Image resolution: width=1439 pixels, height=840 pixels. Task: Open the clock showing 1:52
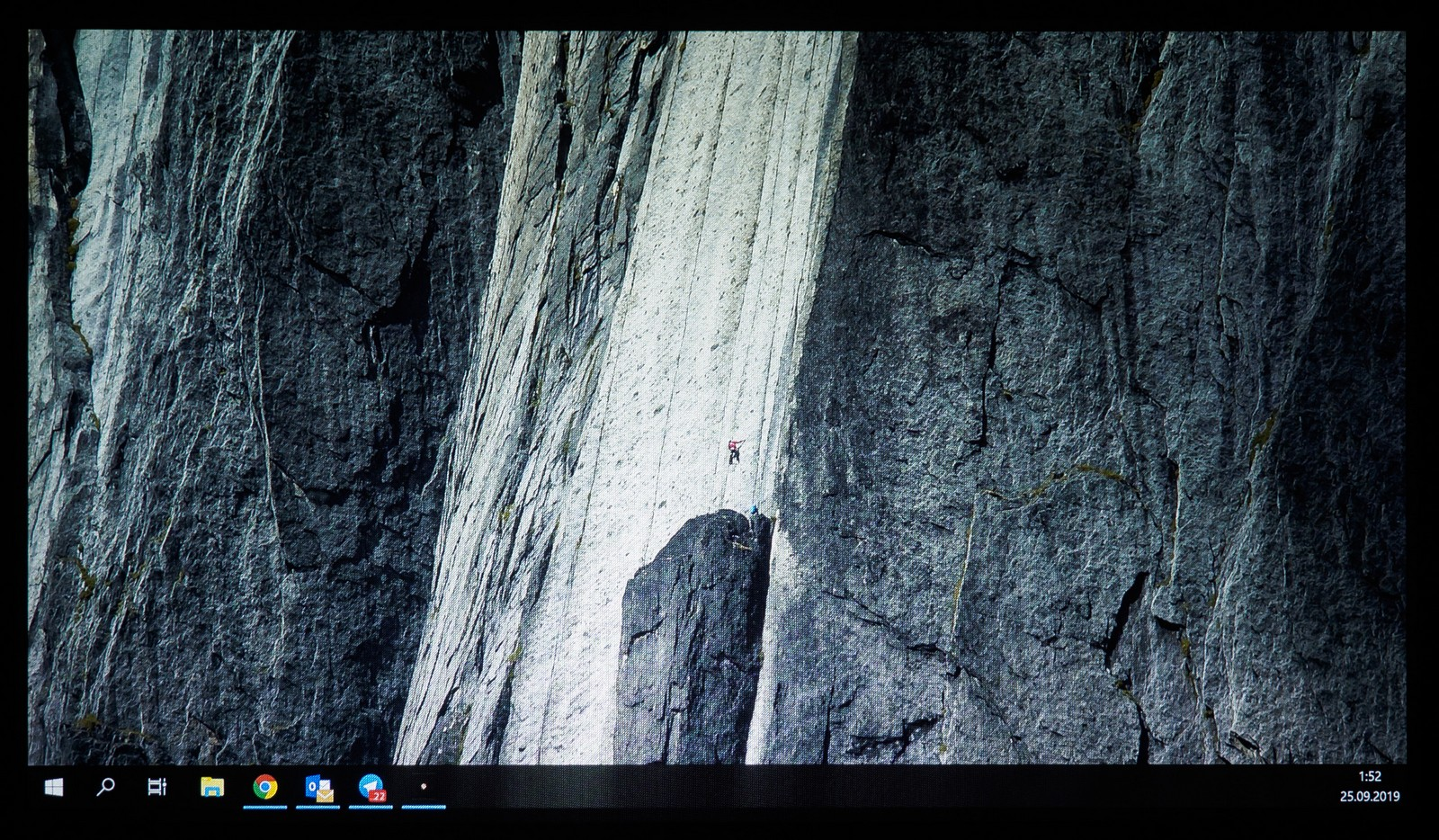pyautogui.click(x=1370, y=777)
